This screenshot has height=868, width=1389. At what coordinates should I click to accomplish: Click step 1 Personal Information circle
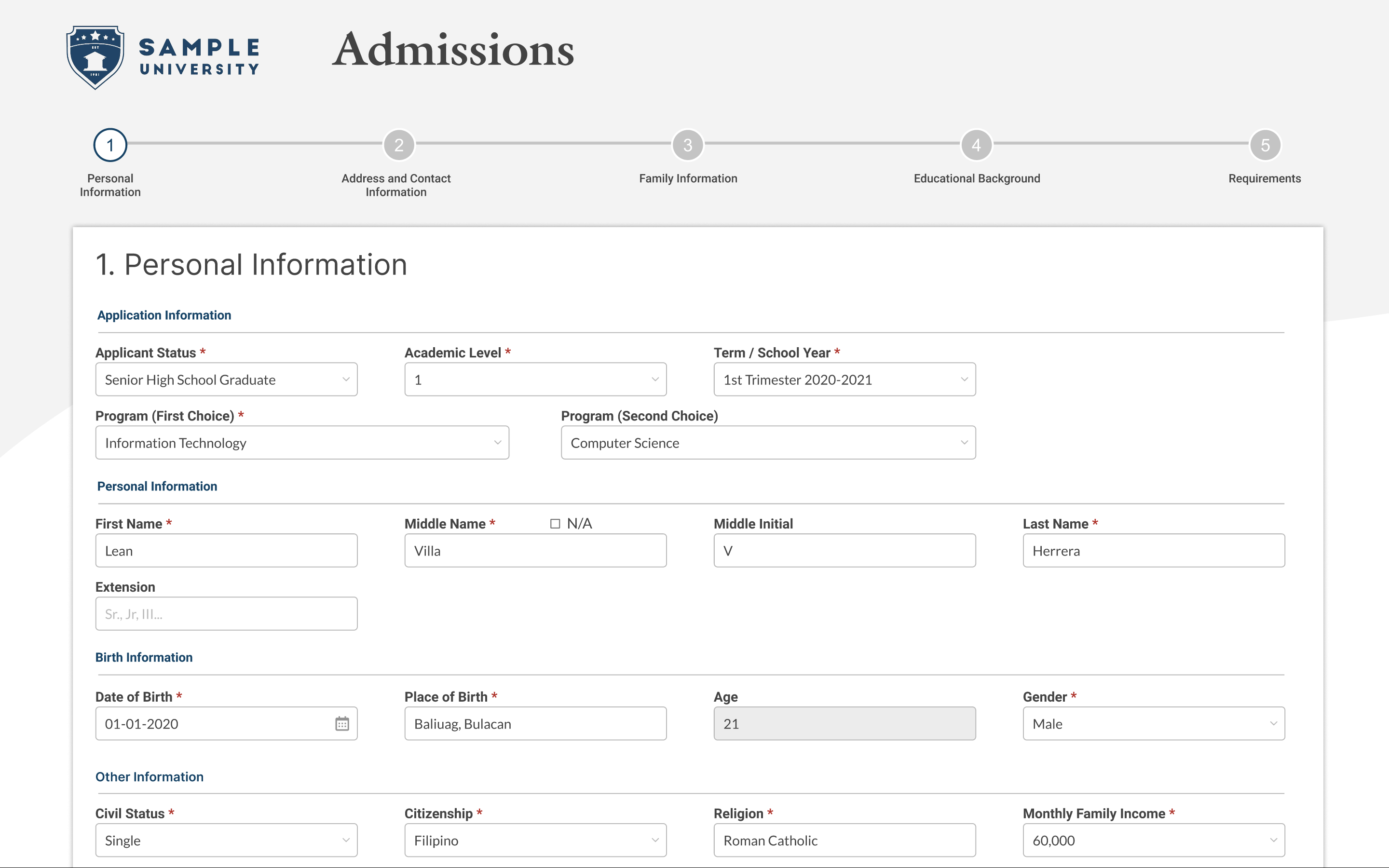click(109, 145)
